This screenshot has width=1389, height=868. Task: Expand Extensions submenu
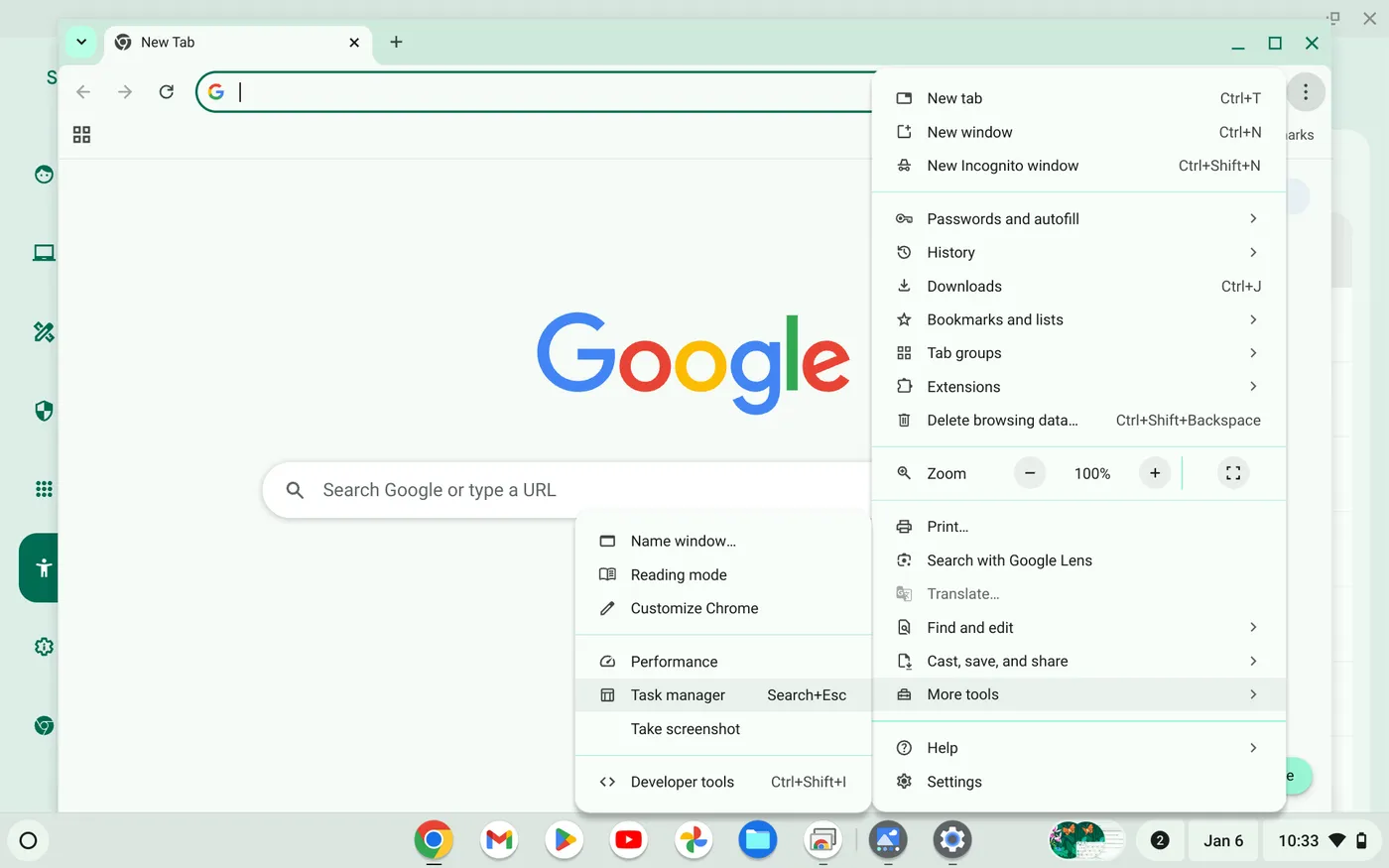(x=1078, y=387)
